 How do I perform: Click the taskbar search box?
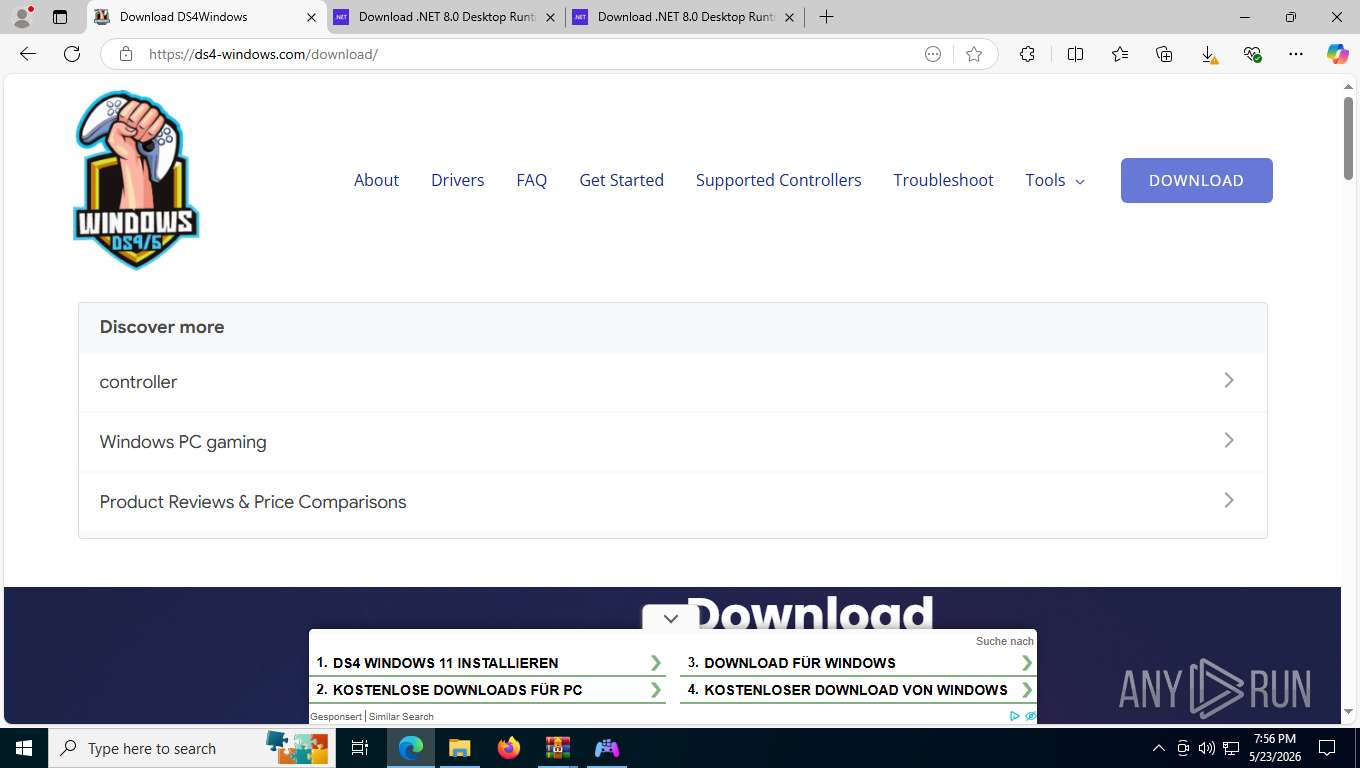(x=191, y=748)
